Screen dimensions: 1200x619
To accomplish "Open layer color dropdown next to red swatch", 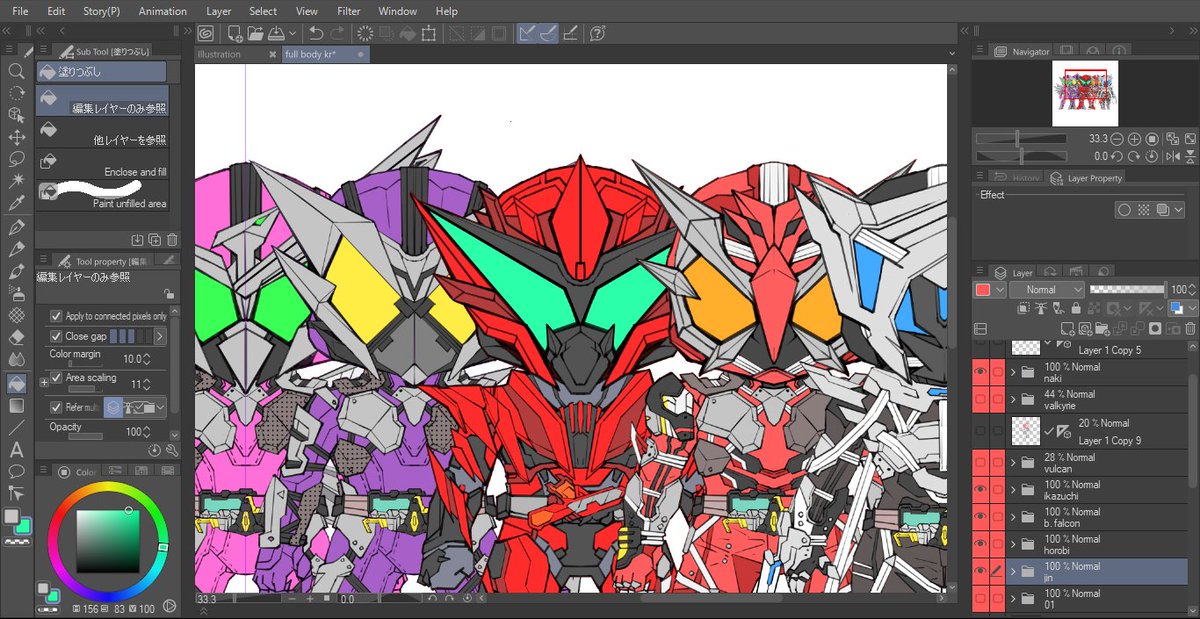I will tap(999, 289).
